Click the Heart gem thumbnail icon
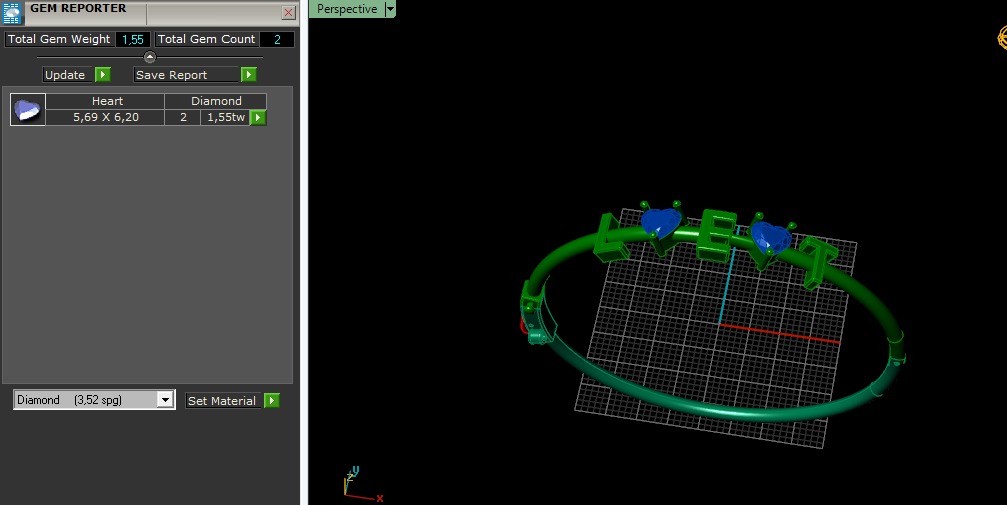Screen dimensions: 1007x505 point(28,109)
